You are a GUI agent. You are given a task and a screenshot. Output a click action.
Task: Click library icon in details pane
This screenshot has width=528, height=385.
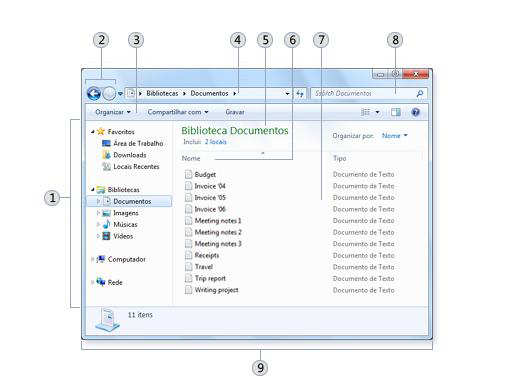pos(107,320)
